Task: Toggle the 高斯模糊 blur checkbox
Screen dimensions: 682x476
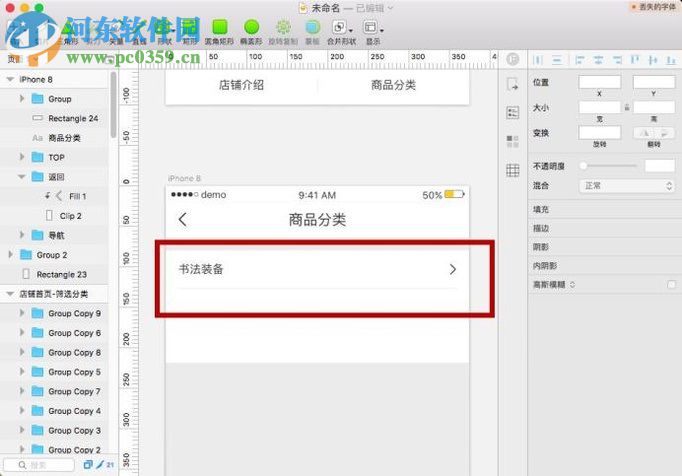Action: pos(672,285)
